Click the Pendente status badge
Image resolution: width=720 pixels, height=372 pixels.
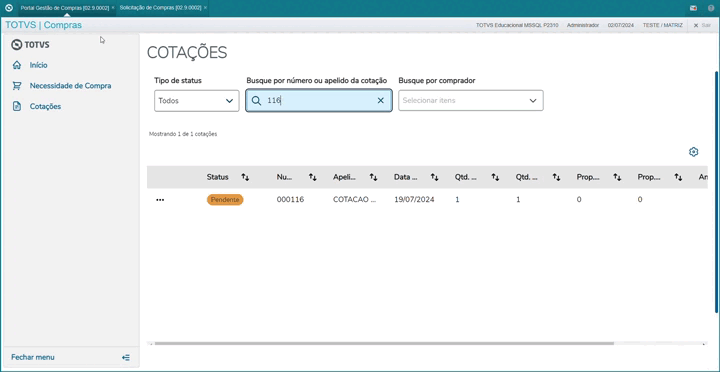225,200
